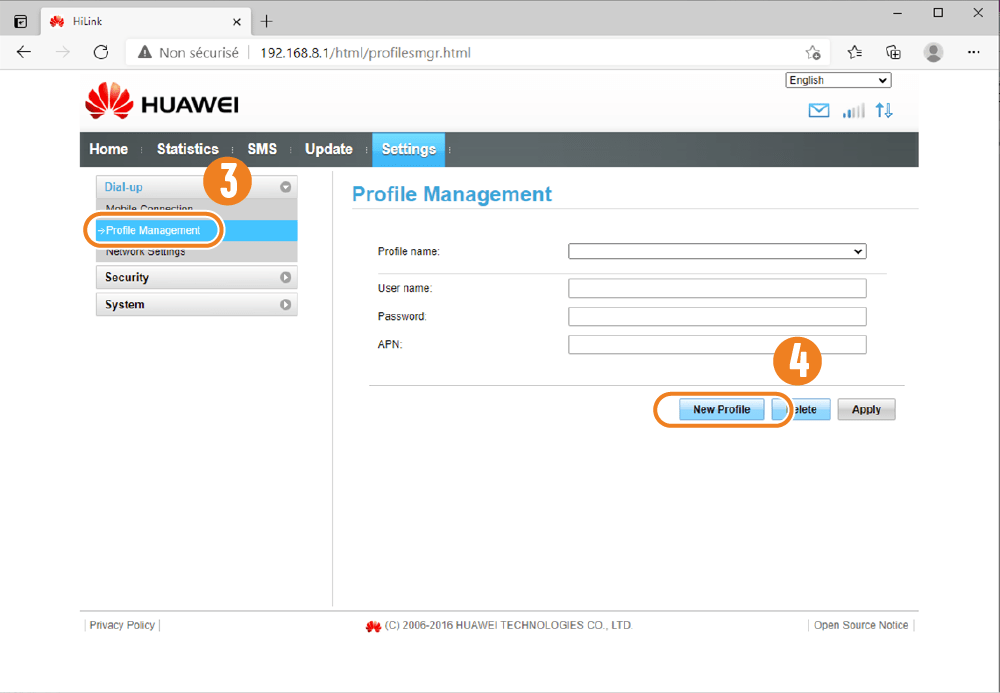Click the Password input field
This screenshot has width=1000, height=693.
click(717, 316)
